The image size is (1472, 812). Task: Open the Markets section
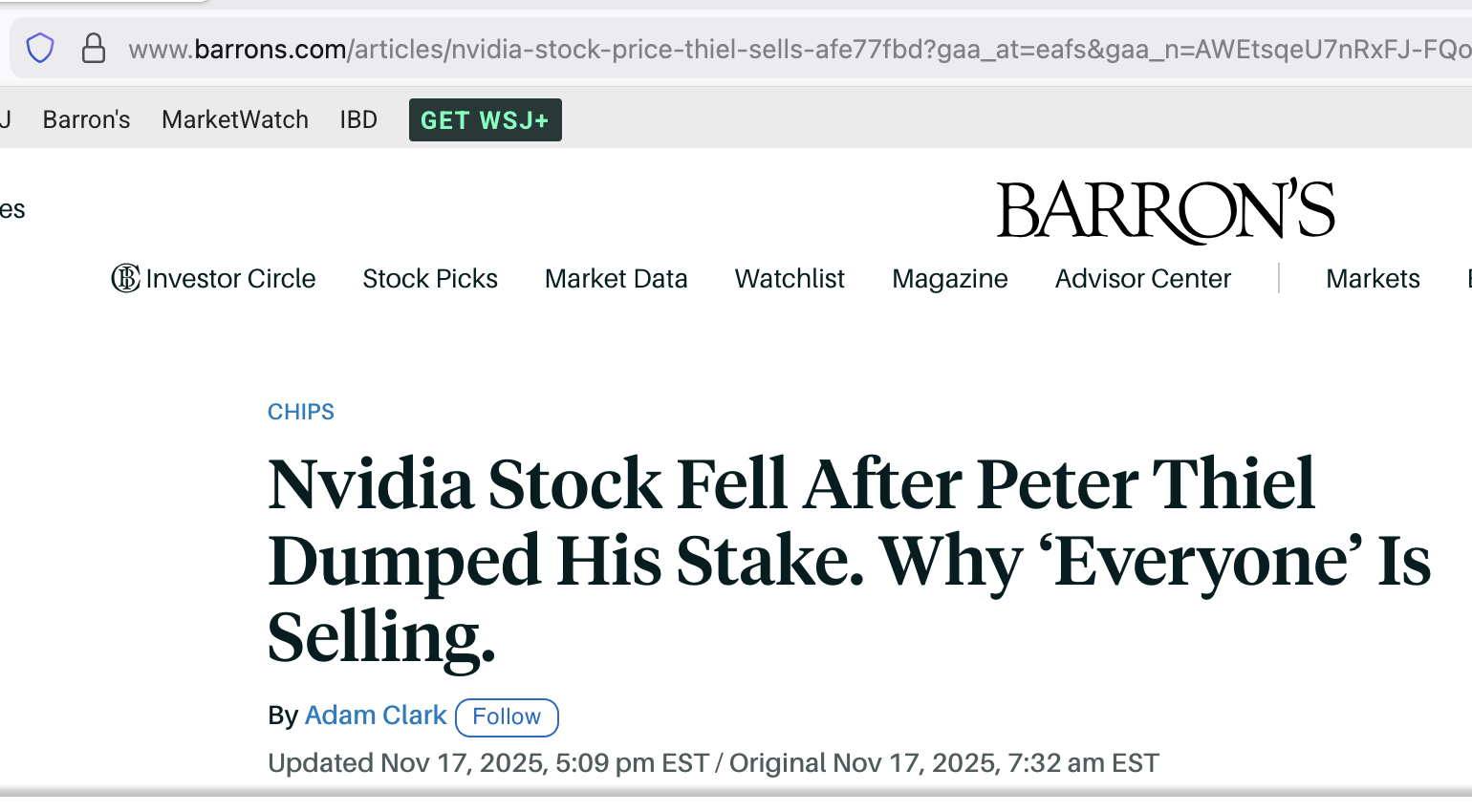click(1373, 278)
